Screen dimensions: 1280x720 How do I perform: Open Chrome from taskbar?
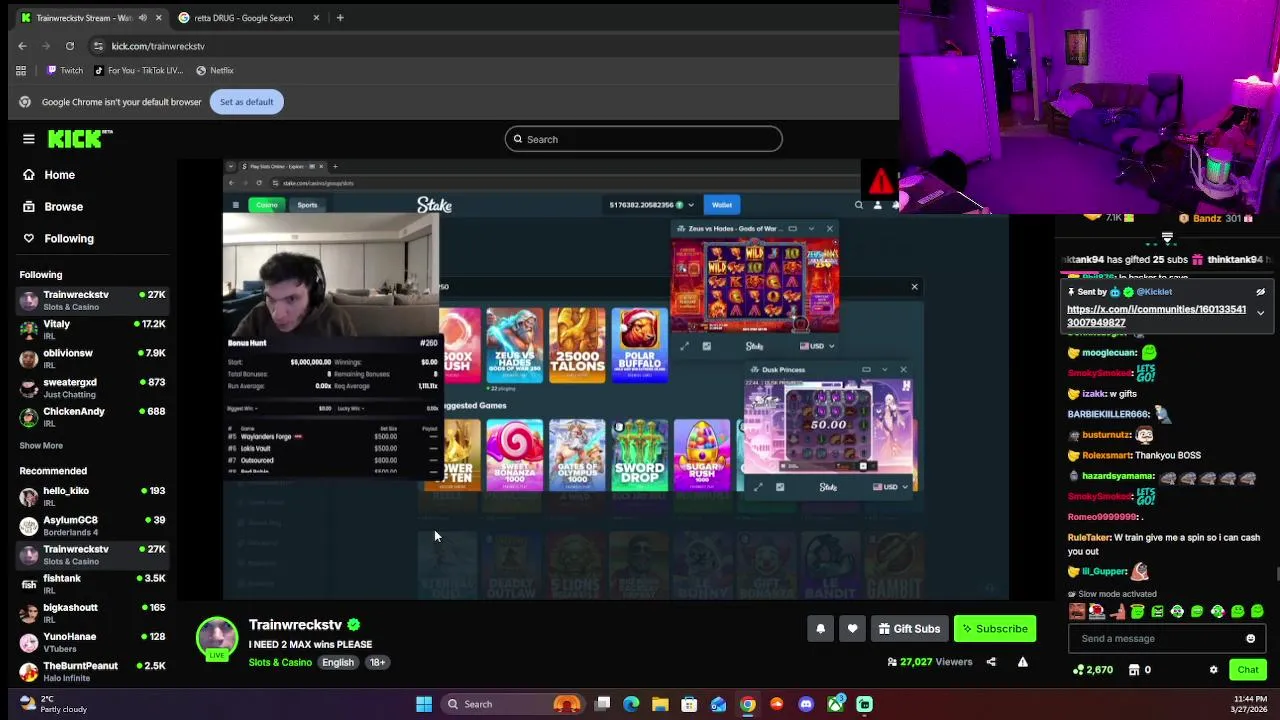click(x=747, y=705)
